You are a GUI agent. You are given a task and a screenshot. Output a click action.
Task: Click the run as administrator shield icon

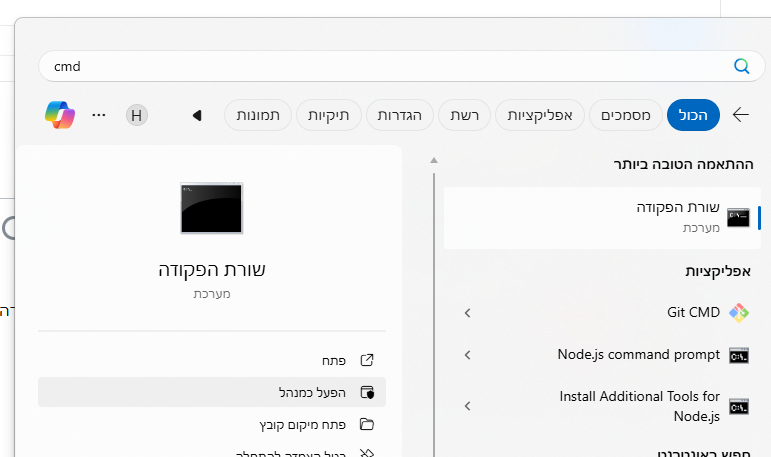tap(367, 392)
